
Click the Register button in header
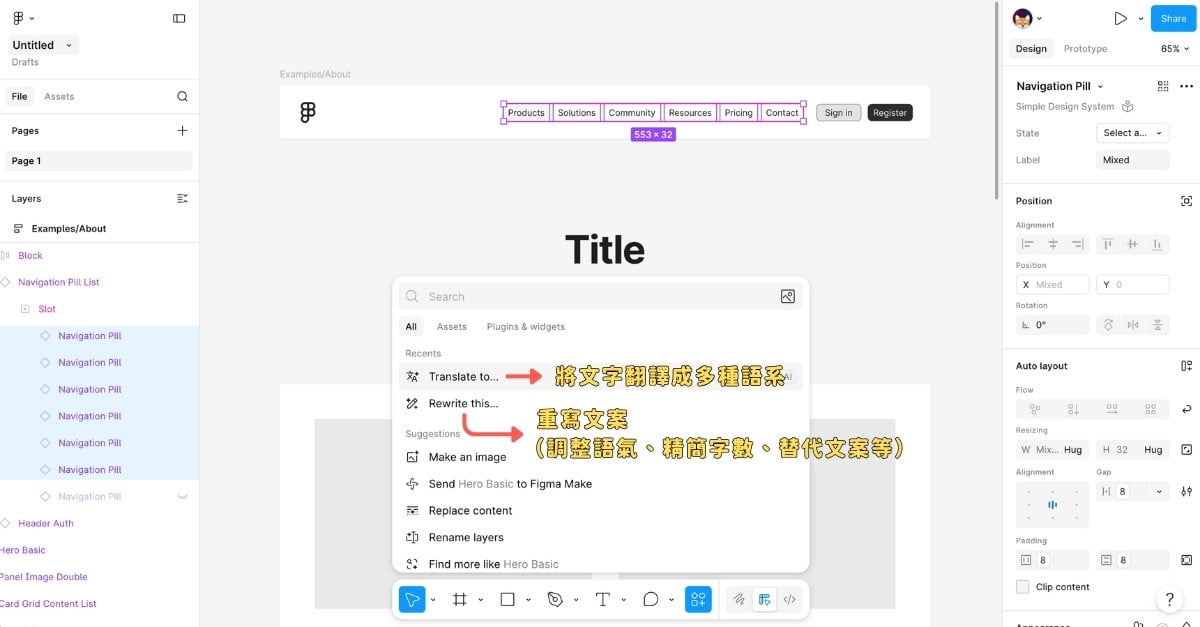tap(889, 113)
